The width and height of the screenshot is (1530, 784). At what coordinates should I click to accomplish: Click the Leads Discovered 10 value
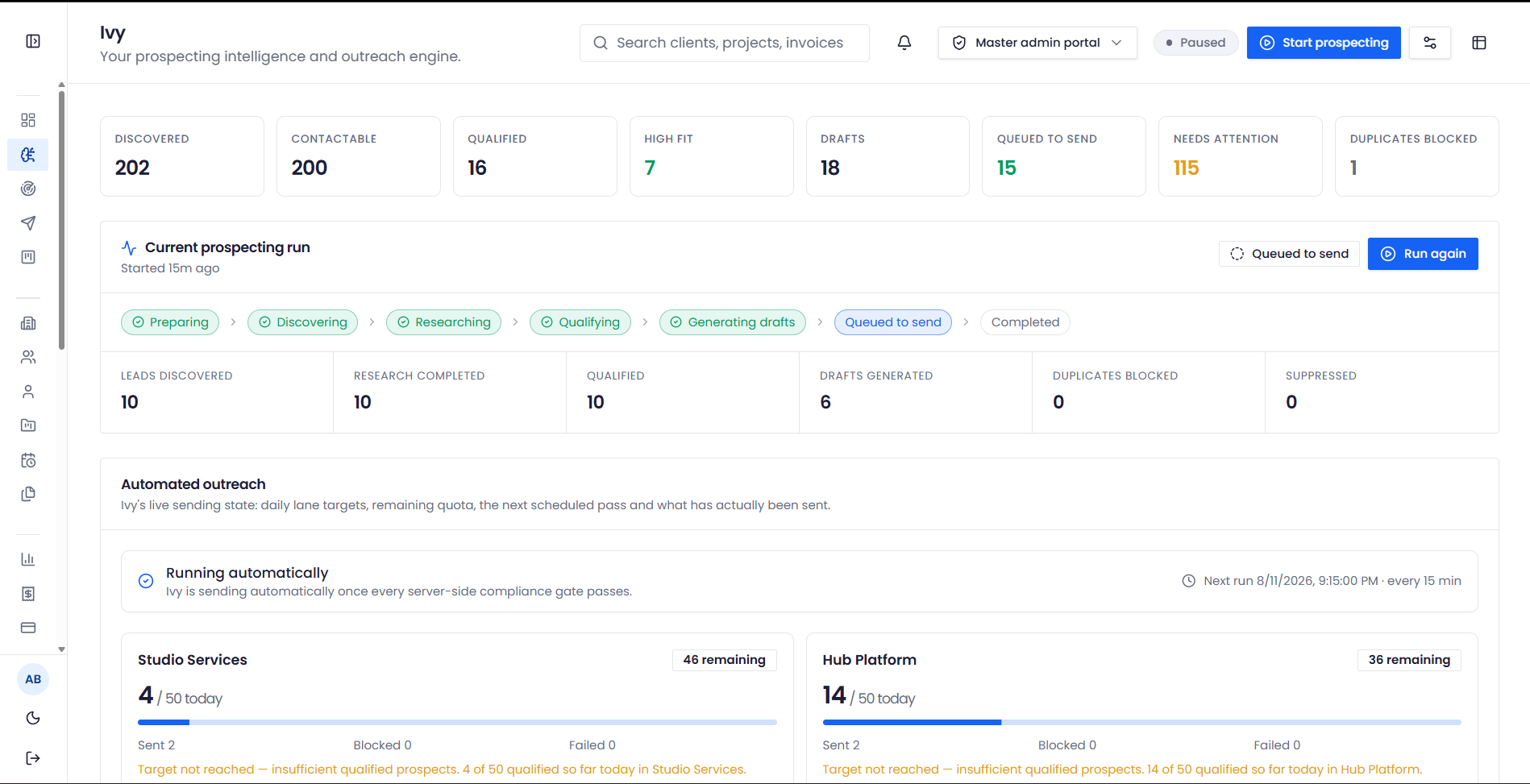coord(130,402)
